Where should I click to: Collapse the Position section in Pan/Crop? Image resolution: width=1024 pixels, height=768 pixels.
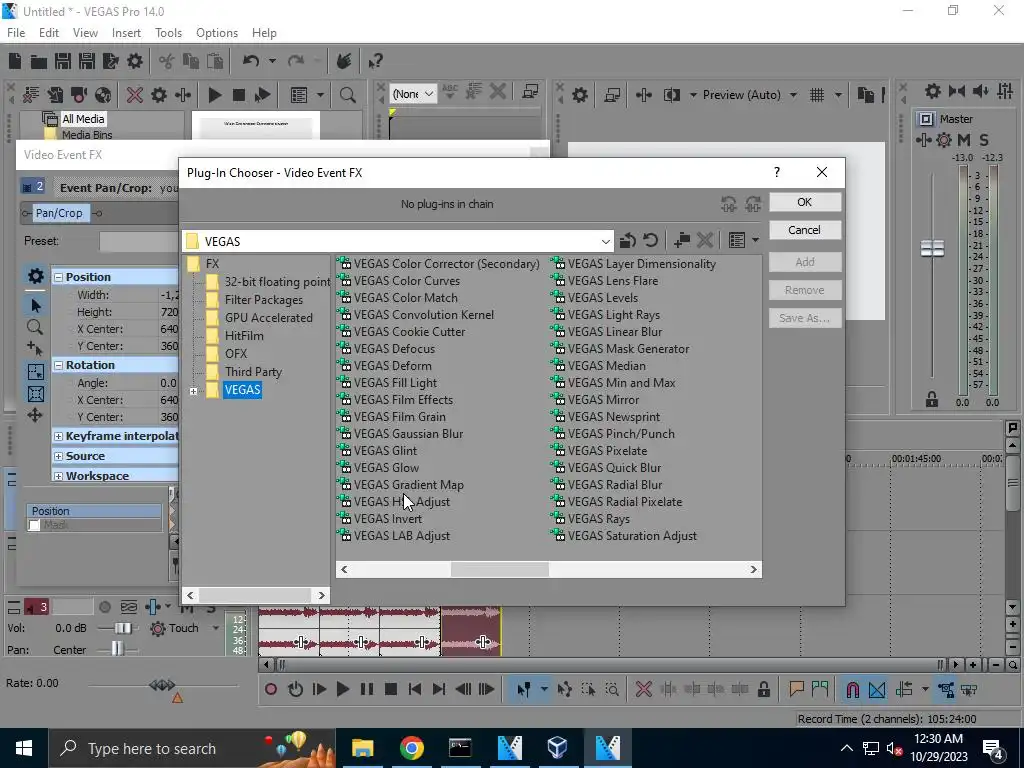tap(58, 277)
